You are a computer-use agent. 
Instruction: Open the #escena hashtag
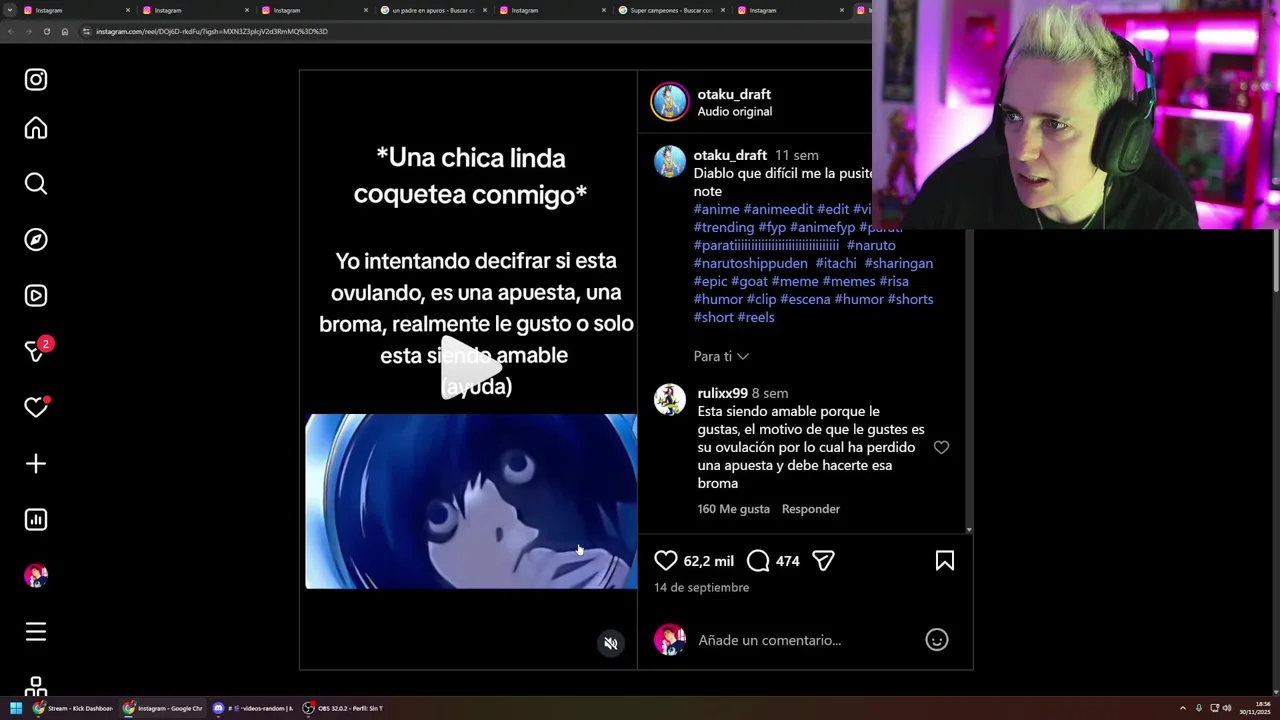(805, 299)
